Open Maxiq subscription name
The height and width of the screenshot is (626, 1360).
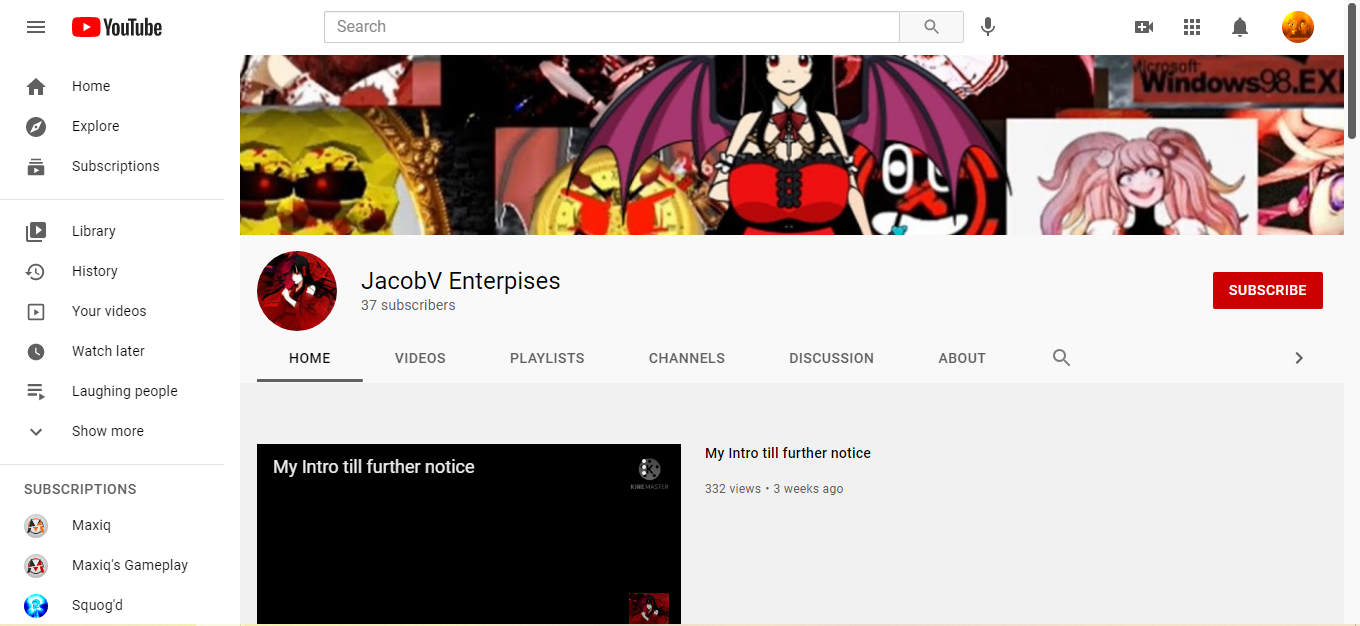[92, 525]
